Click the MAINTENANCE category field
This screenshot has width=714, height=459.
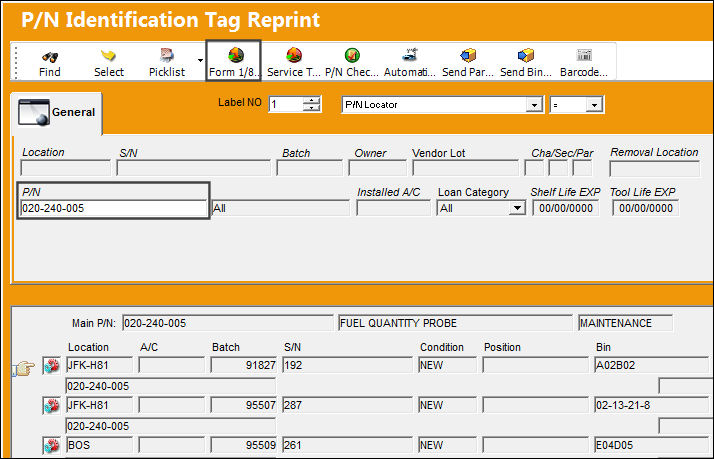(x=625, y=323)
